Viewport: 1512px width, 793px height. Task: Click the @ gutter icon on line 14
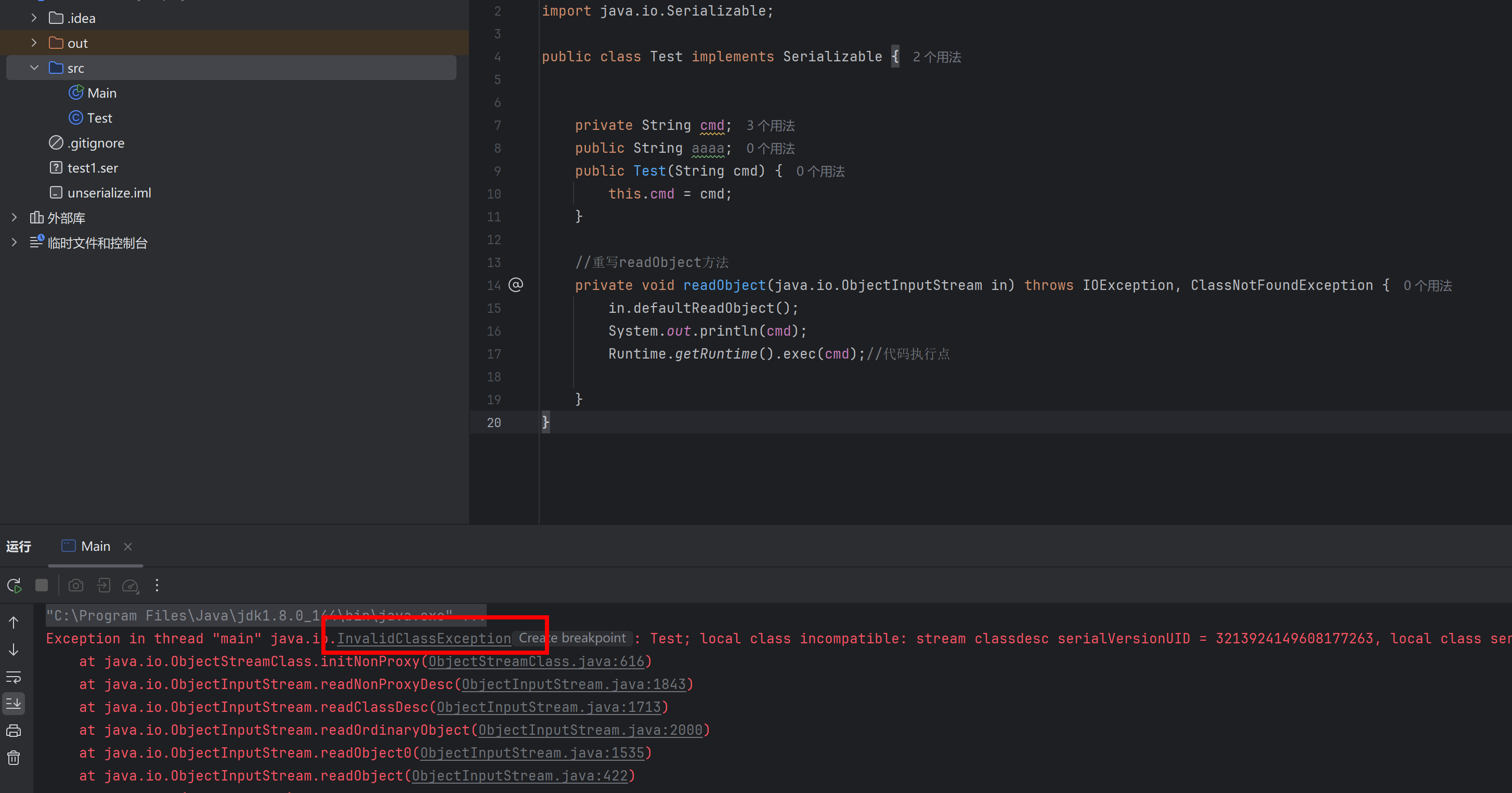pos(515,285)
